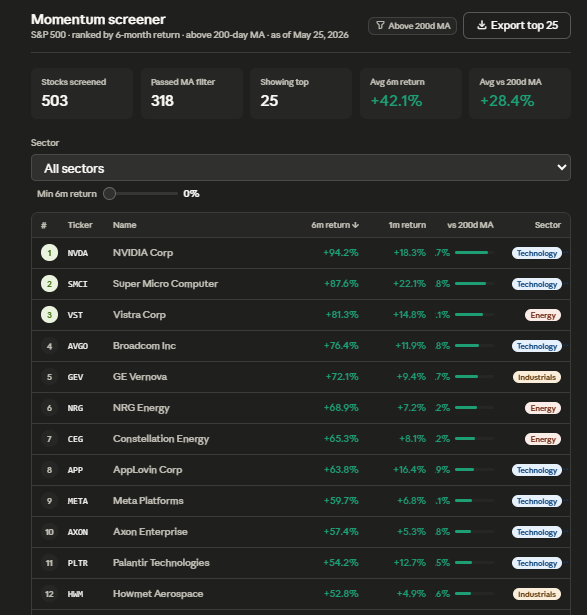Sort by 1m return column header
Viewport: 587px width, 615px height.
click(x=407, y=225)
